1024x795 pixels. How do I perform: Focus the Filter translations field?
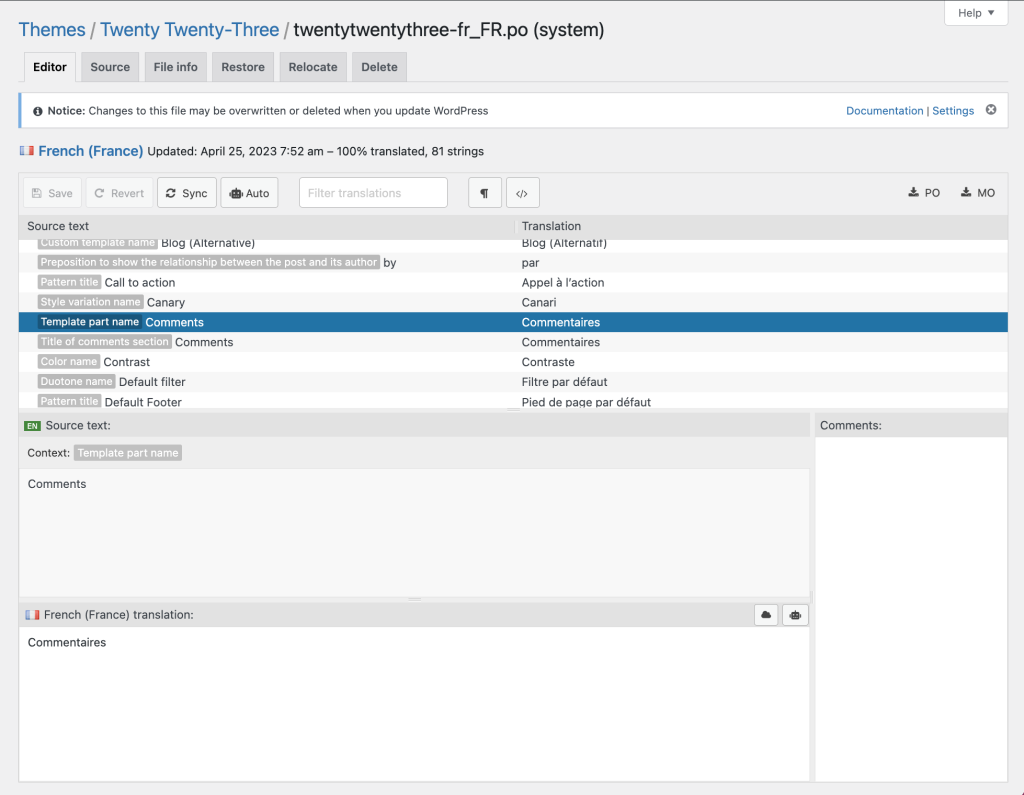(373, 193)
